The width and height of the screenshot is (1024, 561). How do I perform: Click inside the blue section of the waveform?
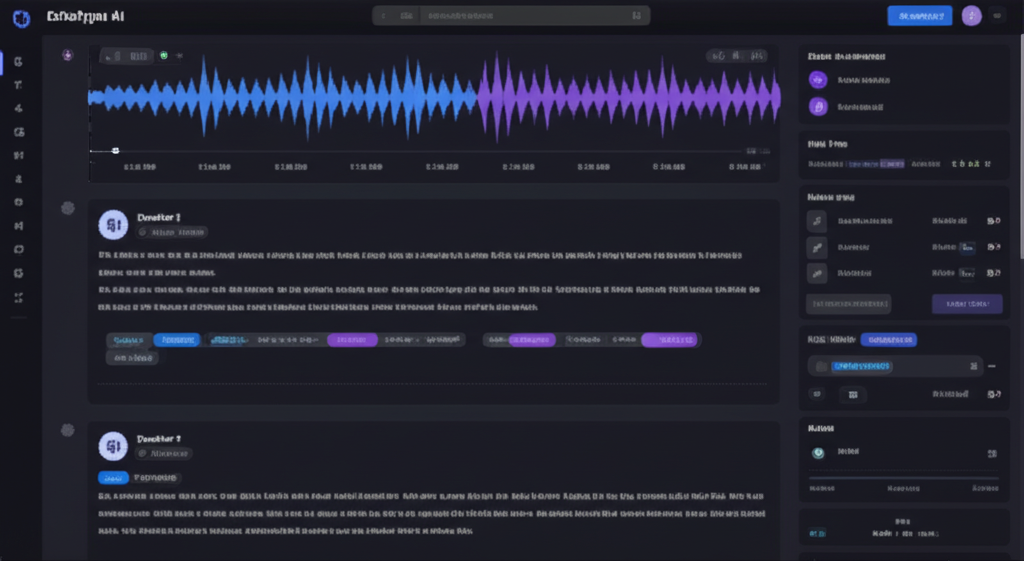click(281, 98)
